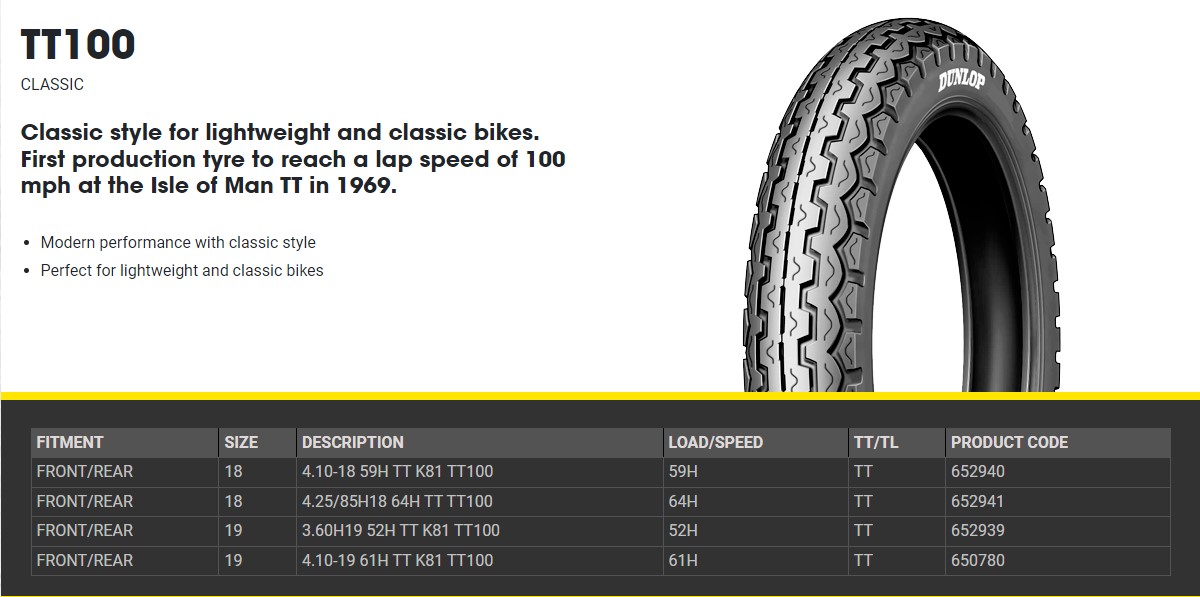Select product code 652939
1200x597 pixels.
coord(978,531)
